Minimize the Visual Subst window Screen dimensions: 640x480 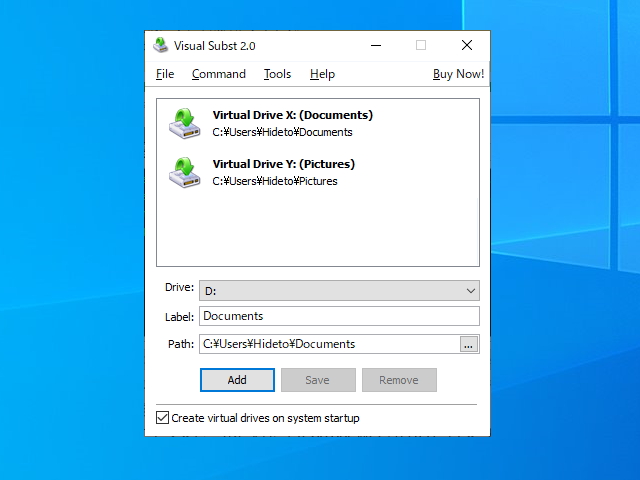(376, 45)
